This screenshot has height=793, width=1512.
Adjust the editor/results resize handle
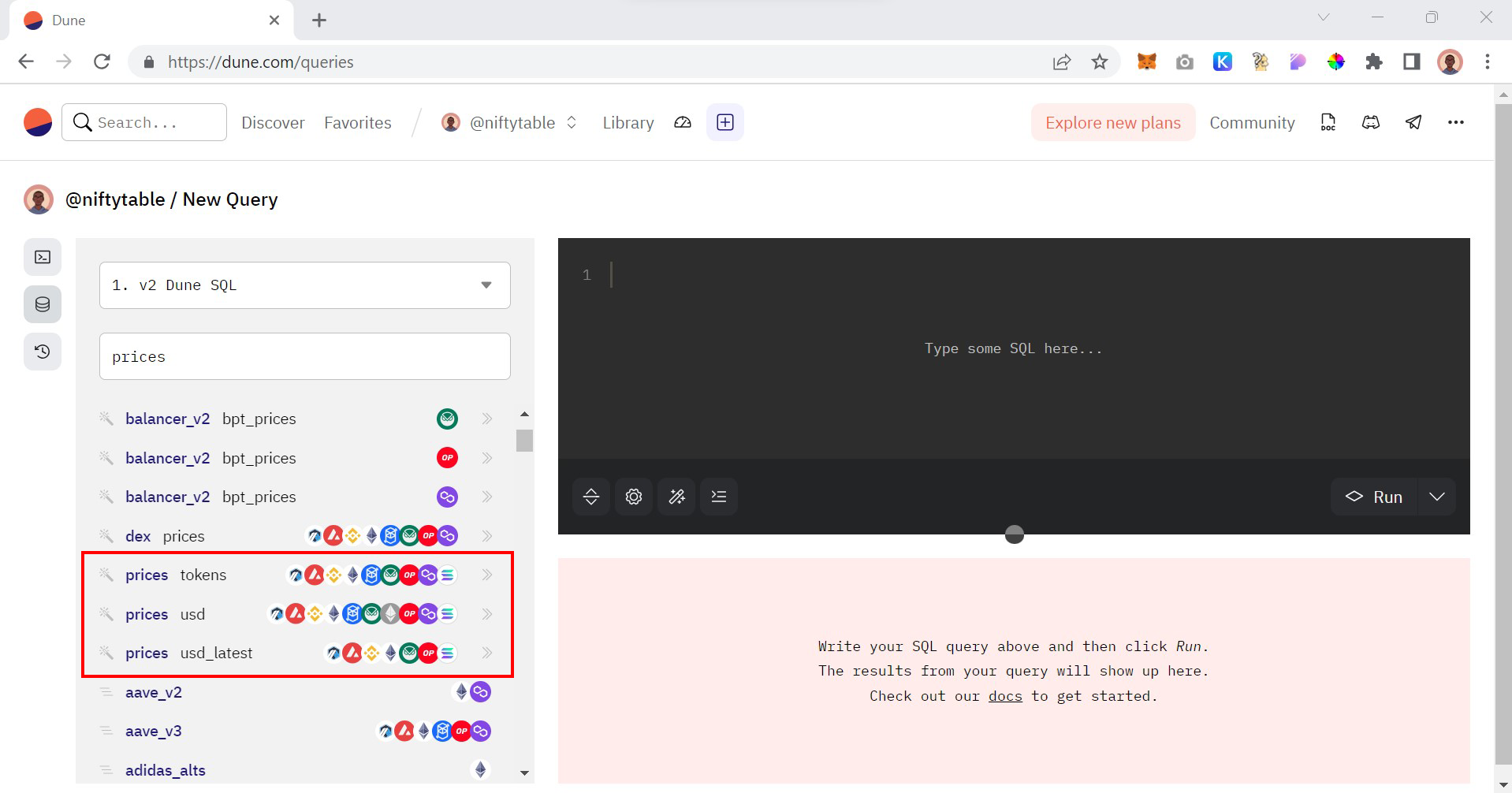(1015, 534)
